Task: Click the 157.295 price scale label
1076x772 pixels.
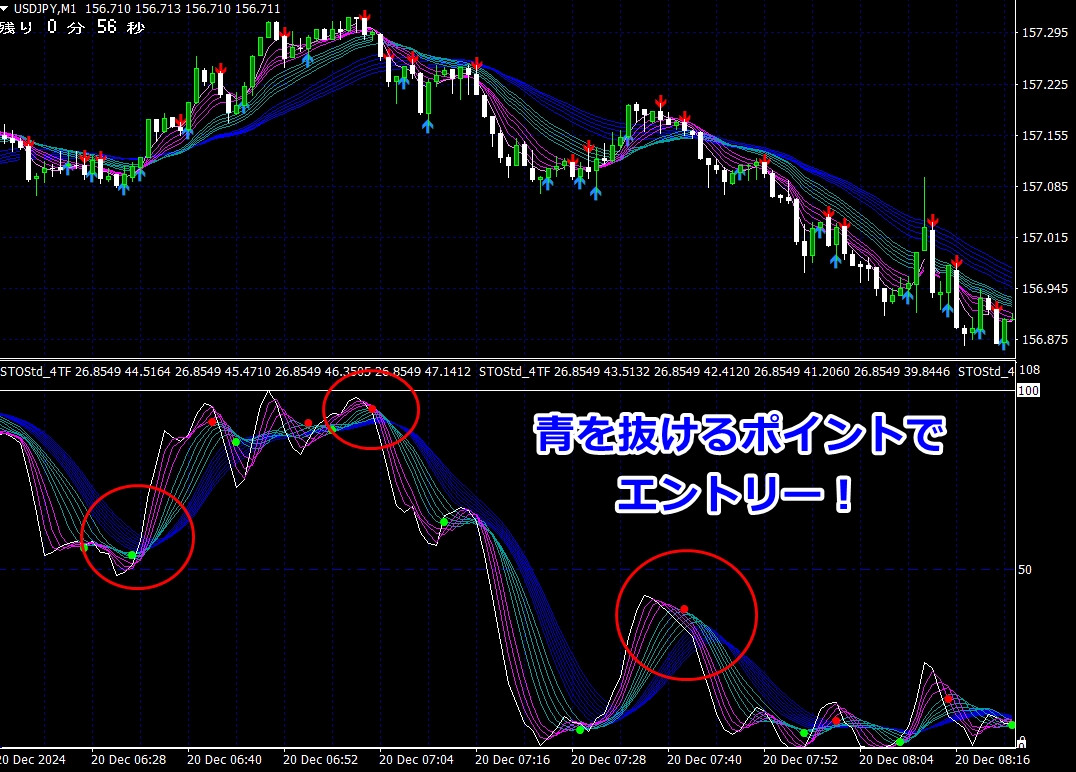Action: (1044, 34)
